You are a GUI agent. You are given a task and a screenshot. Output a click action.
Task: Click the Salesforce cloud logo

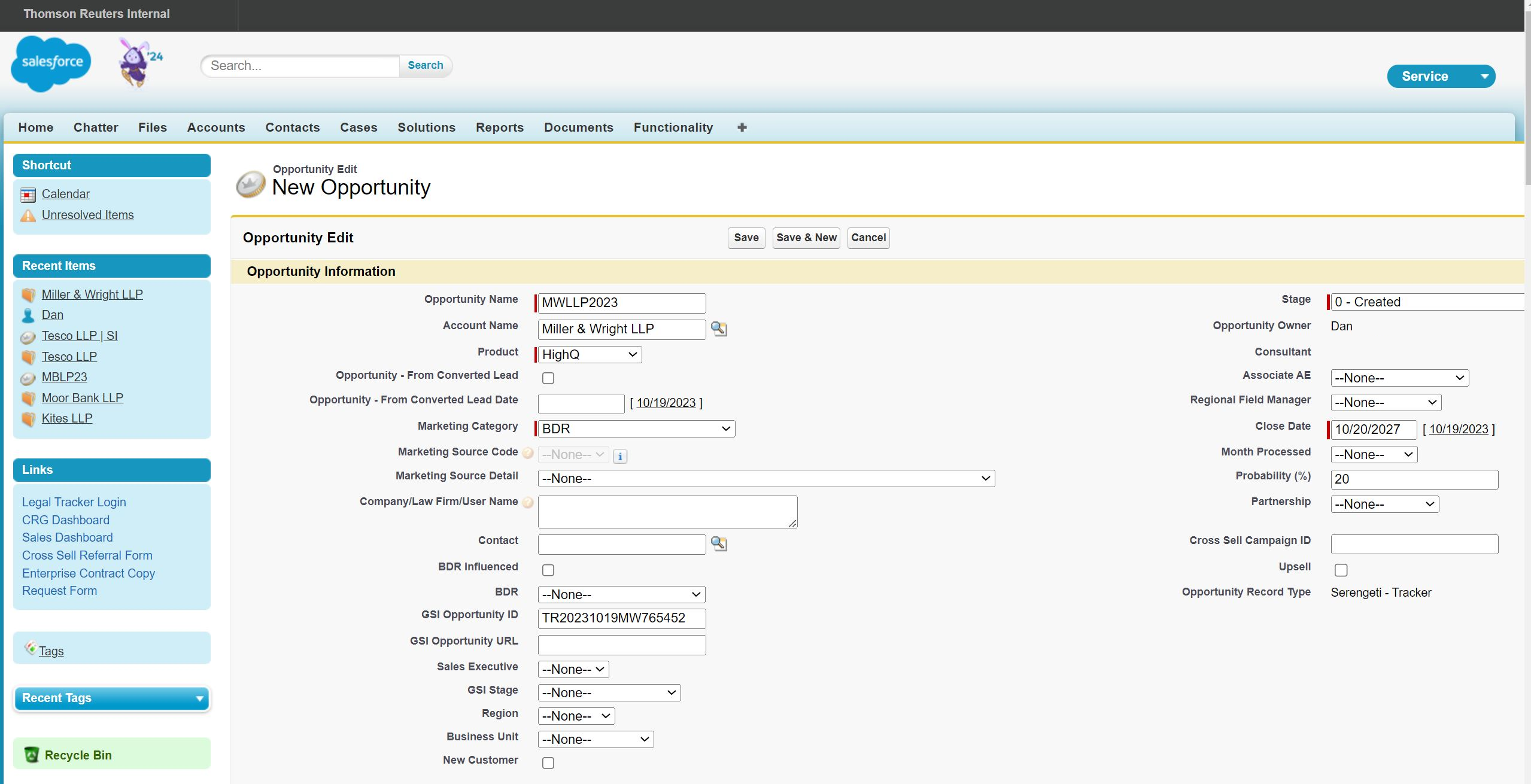coord(51,64)
